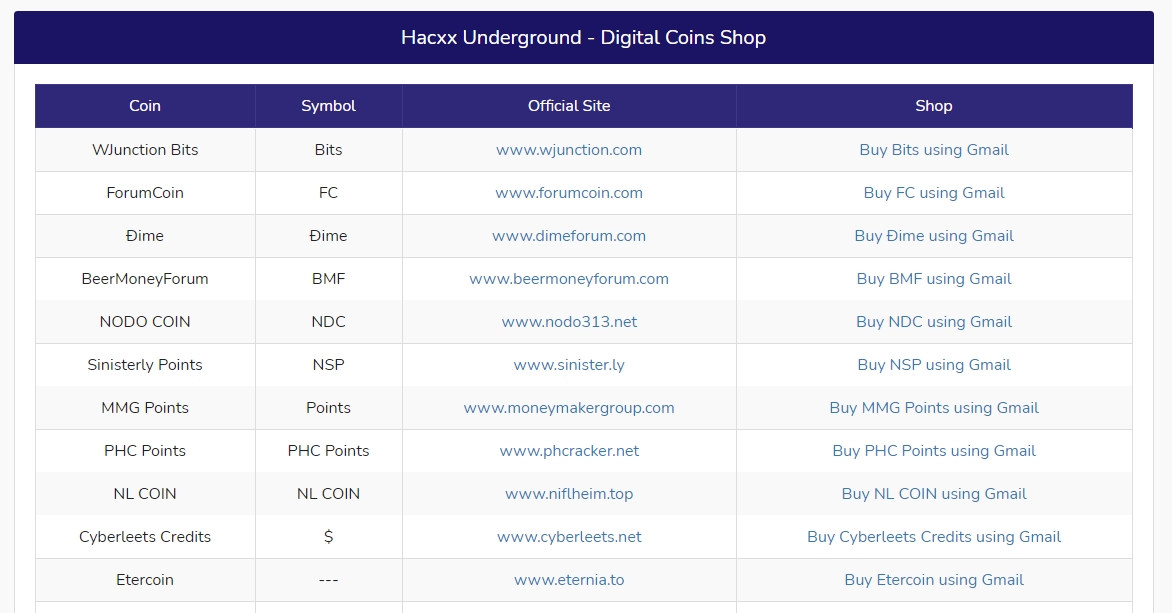Open www.beermoneyforum.com link
1172x613 pixels.
tap(569, 279)
